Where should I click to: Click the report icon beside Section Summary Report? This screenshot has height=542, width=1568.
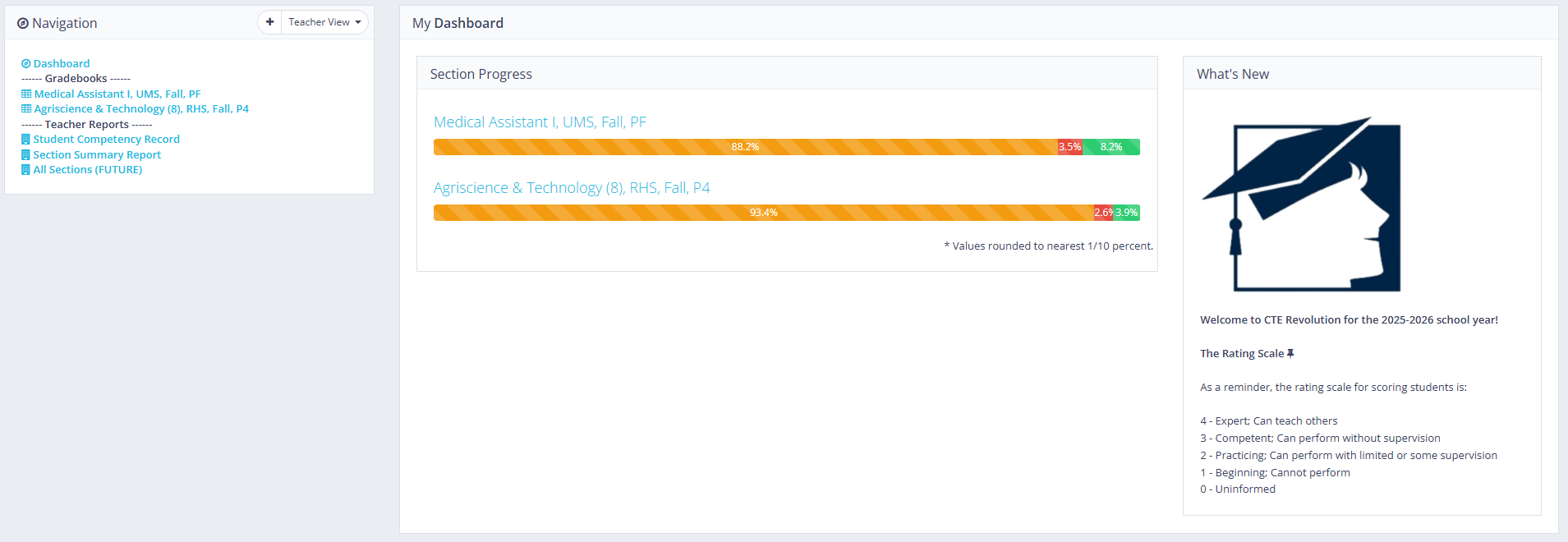[25, 155]
